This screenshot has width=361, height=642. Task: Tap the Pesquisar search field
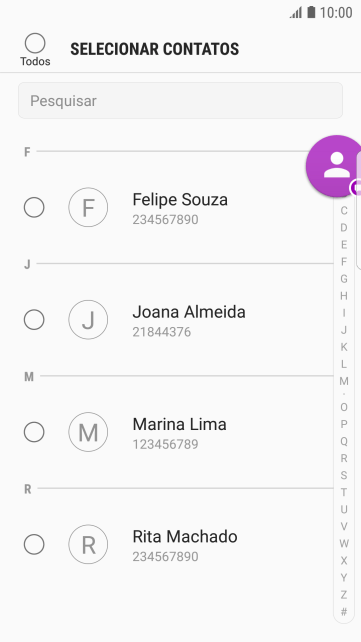(x=180, y=101)
